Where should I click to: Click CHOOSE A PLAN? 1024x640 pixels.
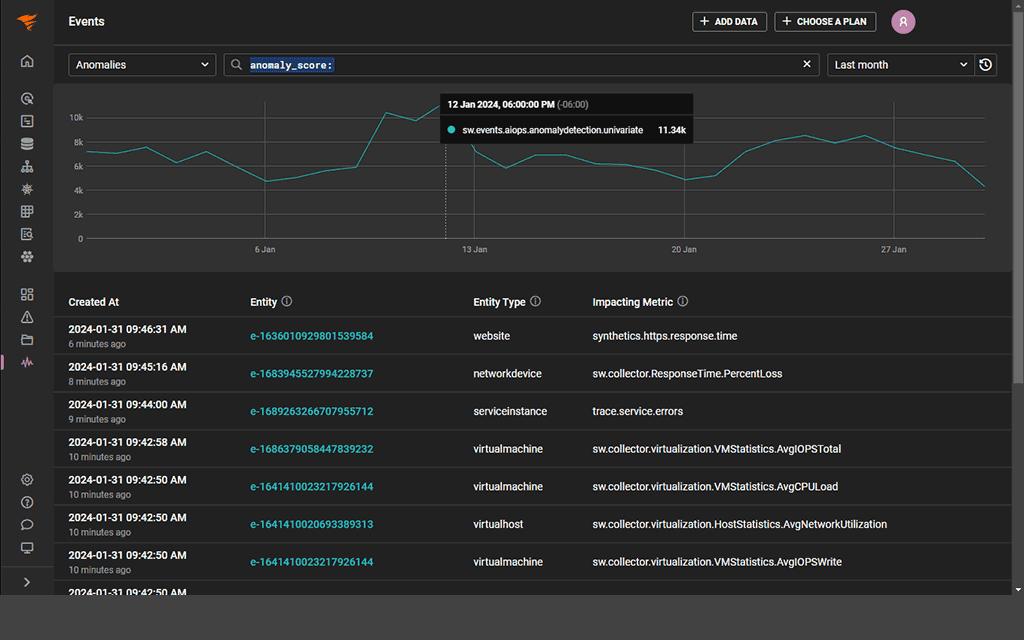click(x=825, y=21)
